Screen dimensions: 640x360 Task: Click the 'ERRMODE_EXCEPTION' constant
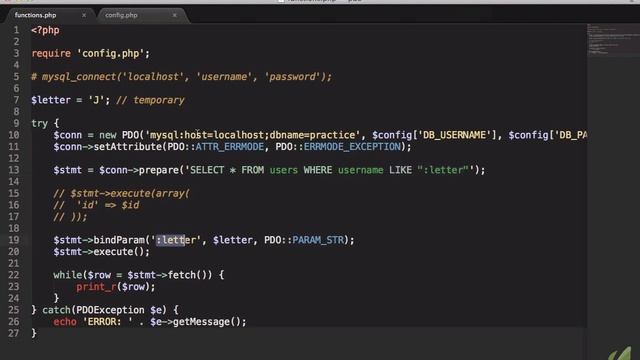352,147
